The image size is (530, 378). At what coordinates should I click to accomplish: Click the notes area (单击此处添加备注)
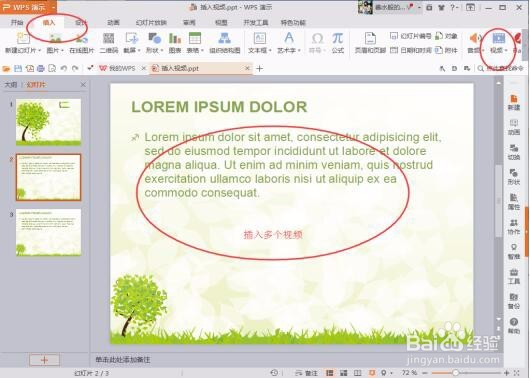tap(123, 360)
